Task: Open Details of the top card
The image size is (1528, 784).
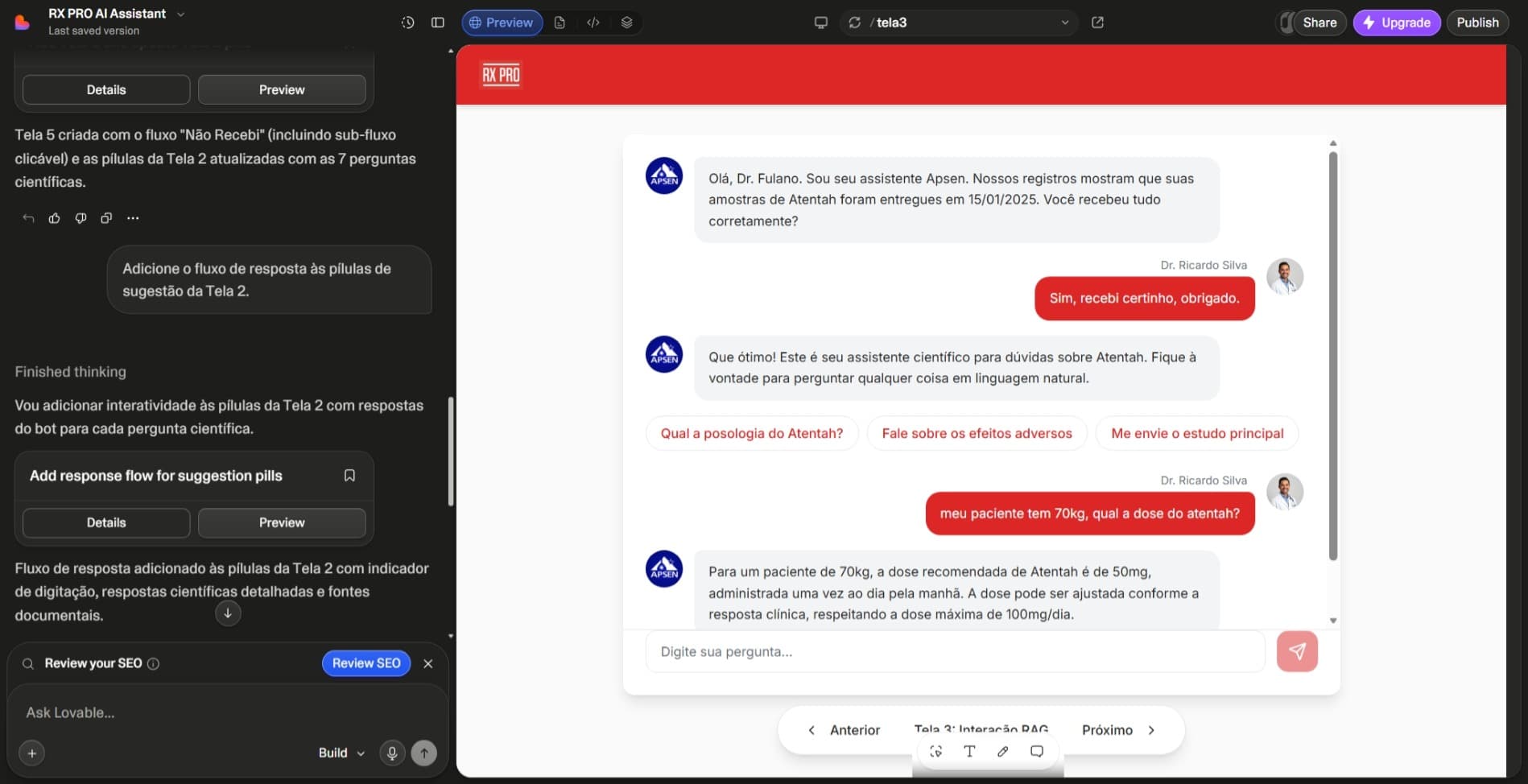Action: [x=106, y=89]
